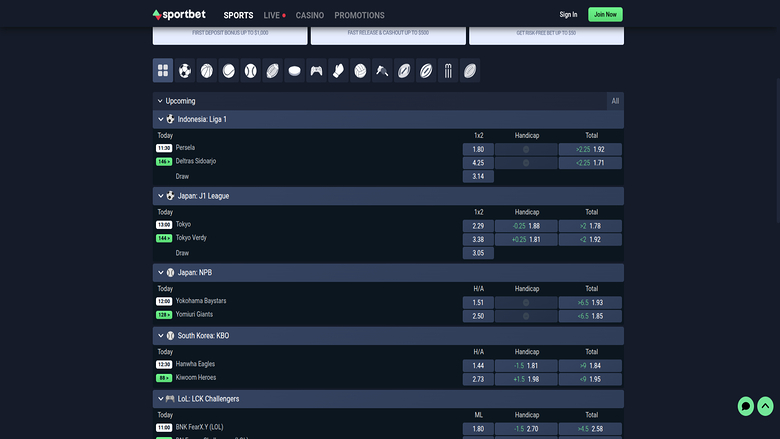Select the all sports grid icon
This screenshot has width=780, height=439.
coord(163,71)
